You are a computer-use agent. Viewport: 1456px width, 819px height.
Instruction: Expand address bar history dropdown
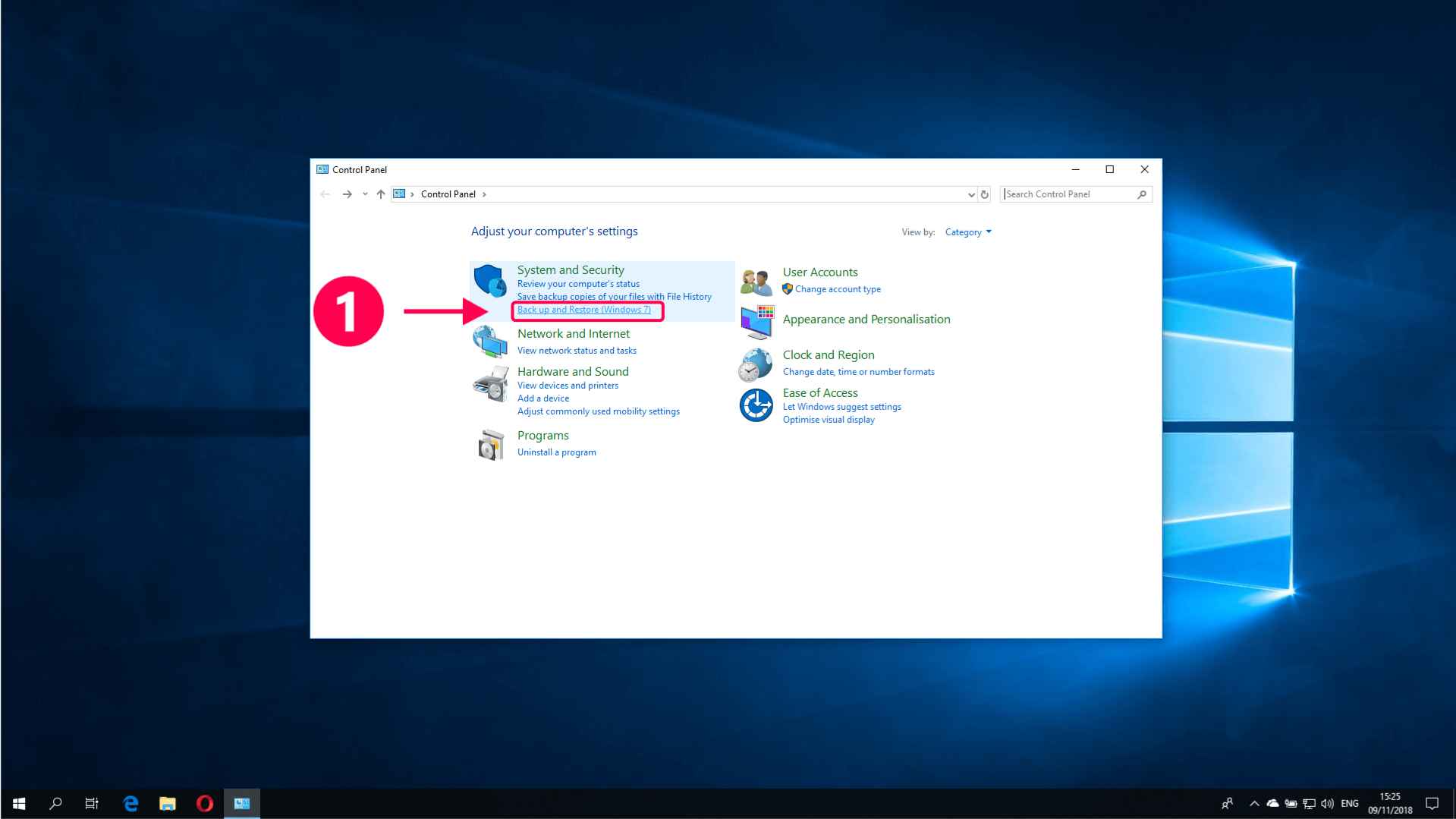pyautogui.click(x=971, y=194)
